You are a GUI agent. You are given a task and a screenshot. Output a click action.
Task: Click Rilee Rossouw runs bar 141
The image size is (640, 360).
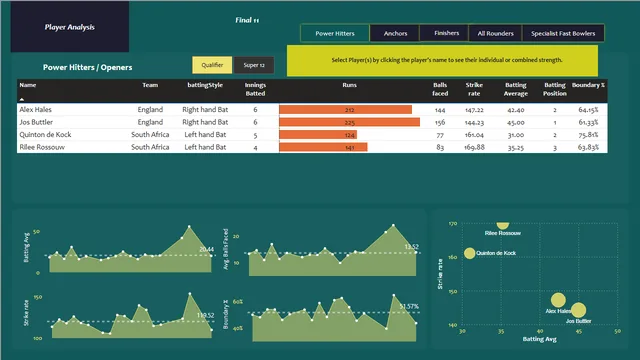pos(323,147)
